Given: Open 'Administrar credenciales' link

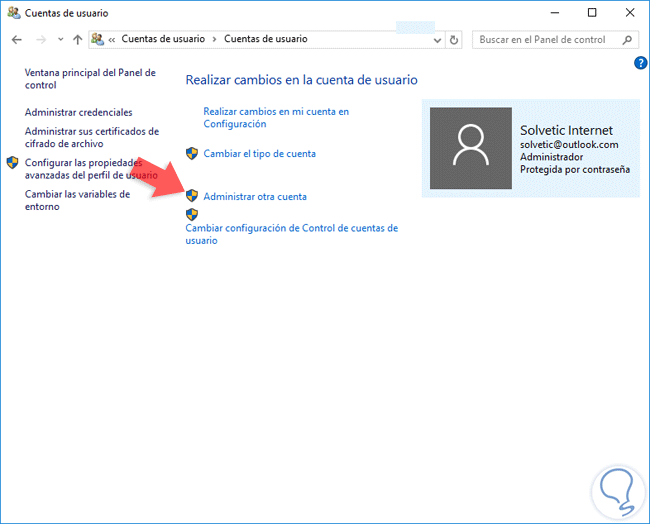Looking at the screenshot, I should [78, 112].
